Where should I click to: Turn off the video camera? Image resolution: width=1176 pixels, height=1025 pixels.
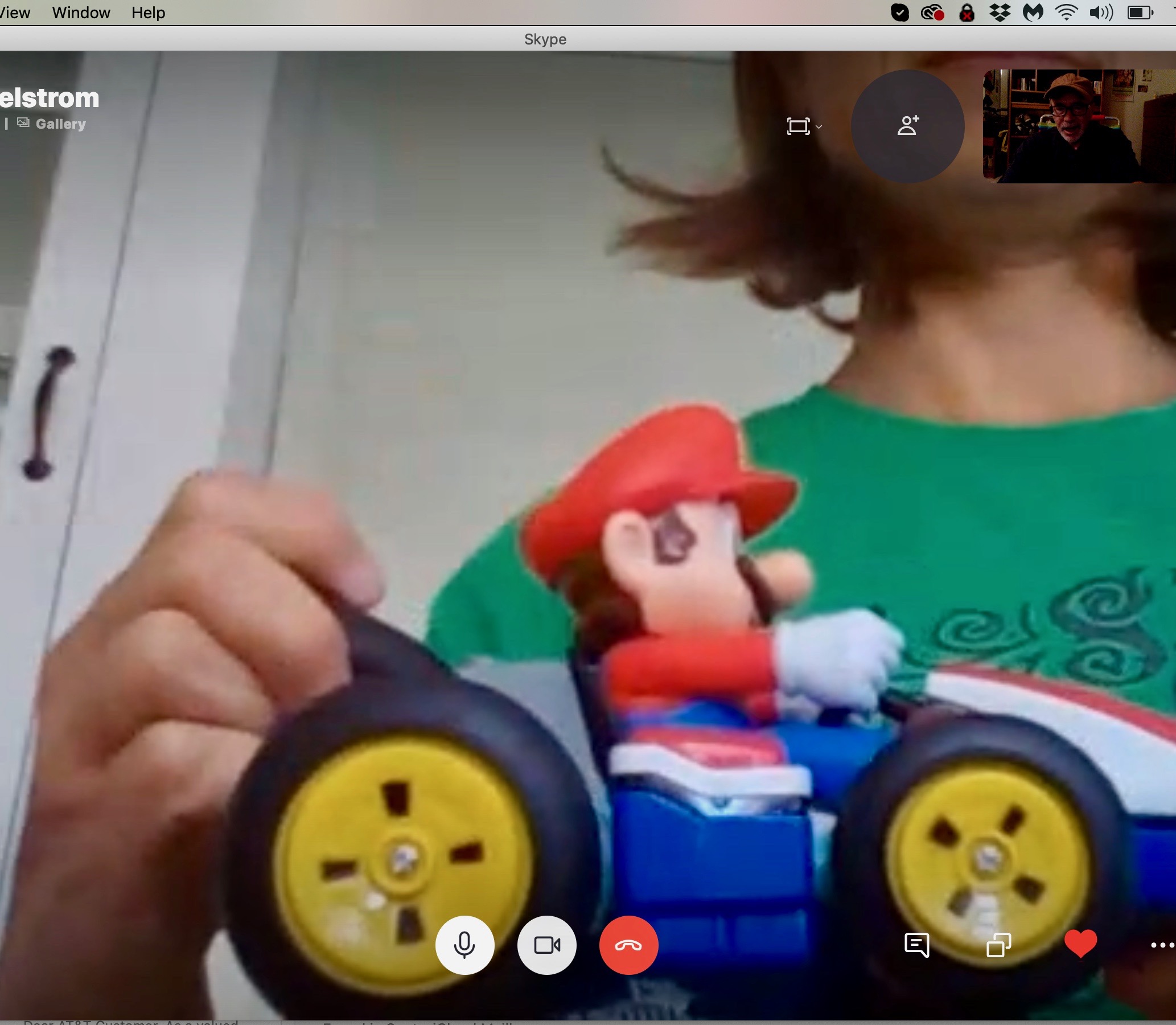(x=546, y=945)
